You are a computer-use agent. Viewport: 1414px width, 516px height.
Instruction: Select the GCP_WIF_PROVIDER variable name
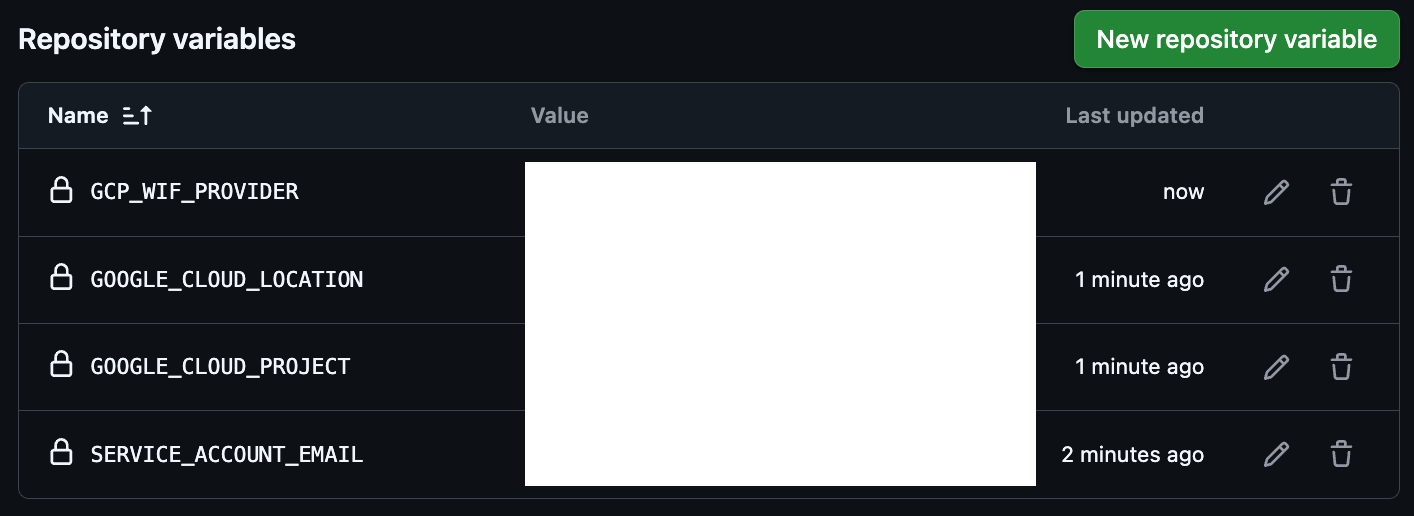click(195, 191)
